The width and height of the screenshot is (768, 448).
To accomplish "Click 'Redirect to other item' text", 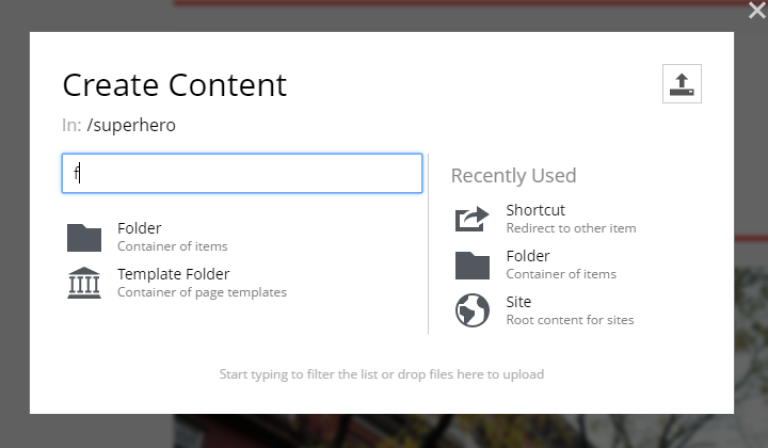I will click(571, 228).
